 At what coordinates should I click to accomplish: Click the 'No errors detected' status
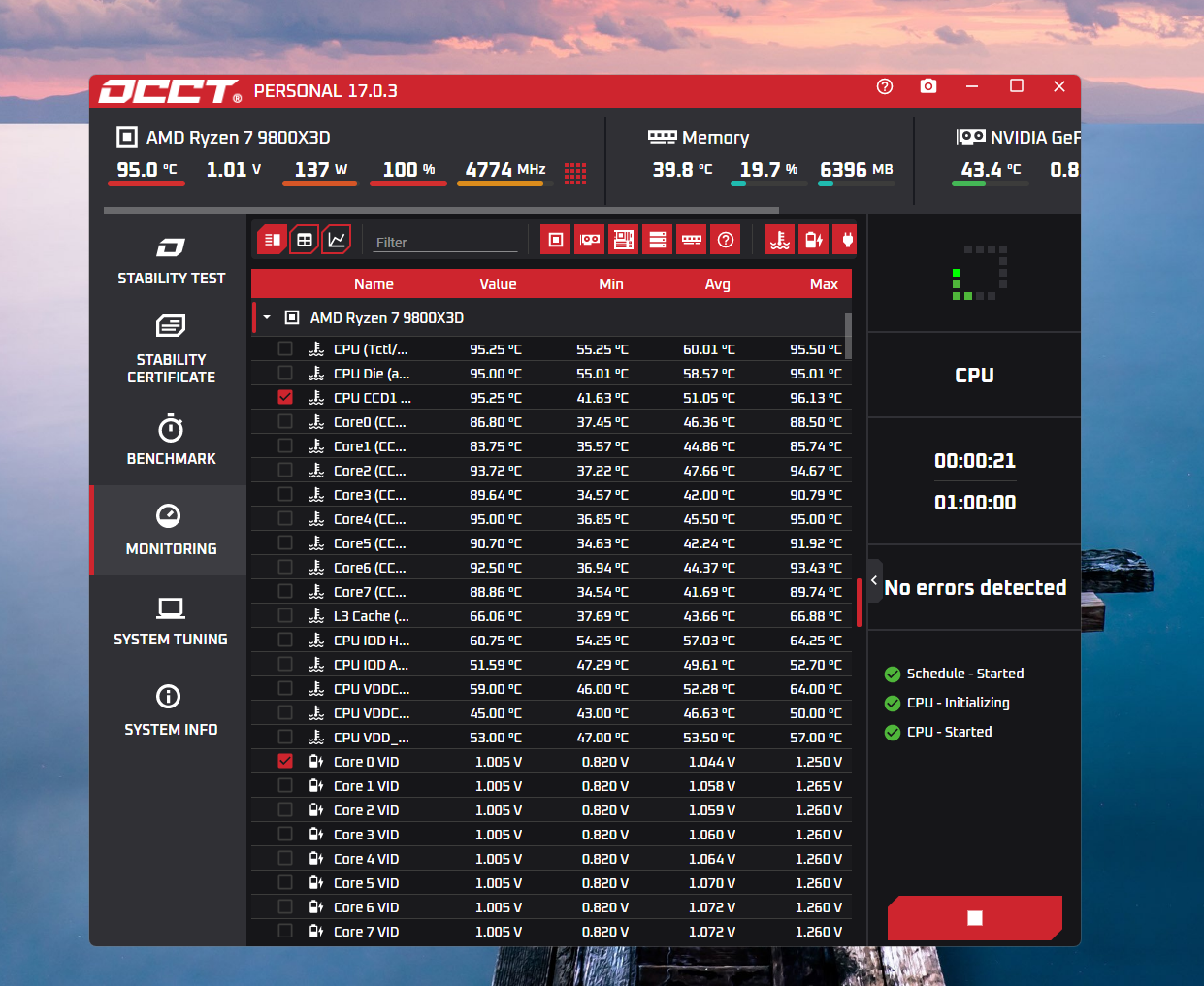tap(975, 588)
